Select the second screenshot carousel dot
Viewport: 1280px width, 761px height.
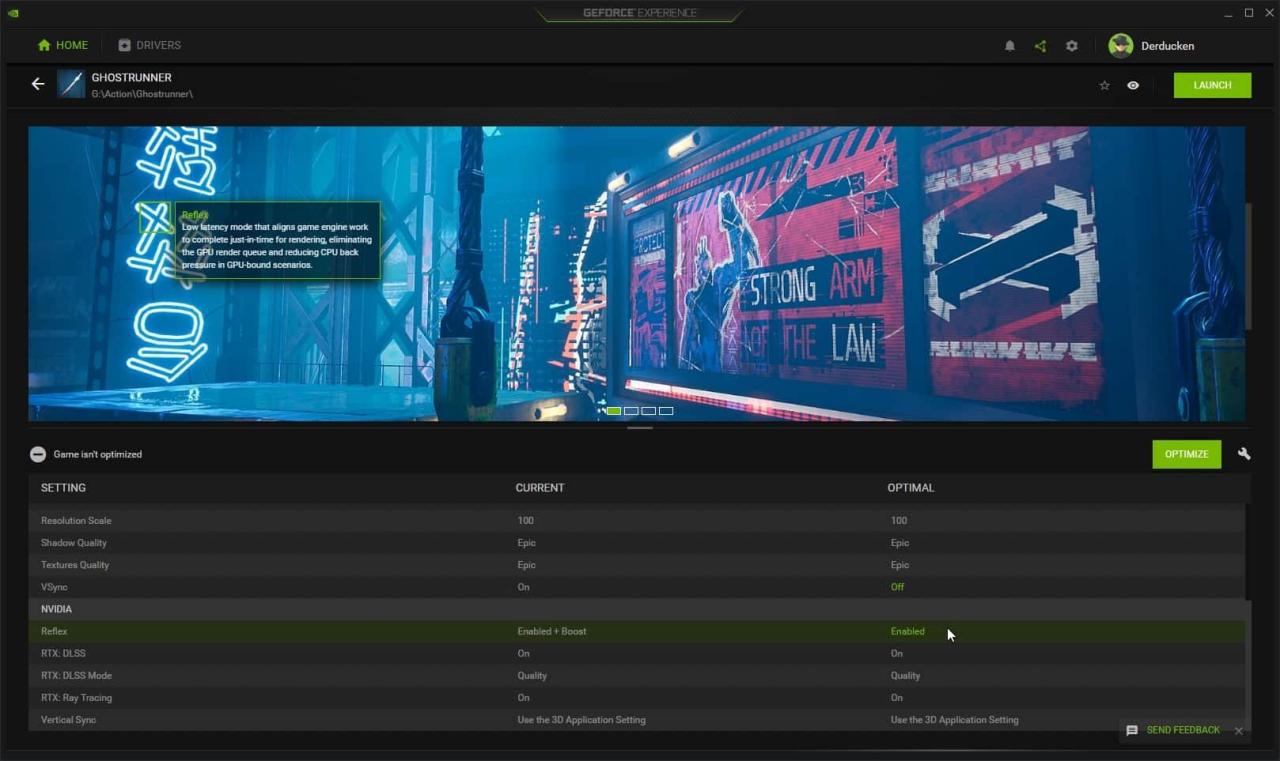point(631,411)
